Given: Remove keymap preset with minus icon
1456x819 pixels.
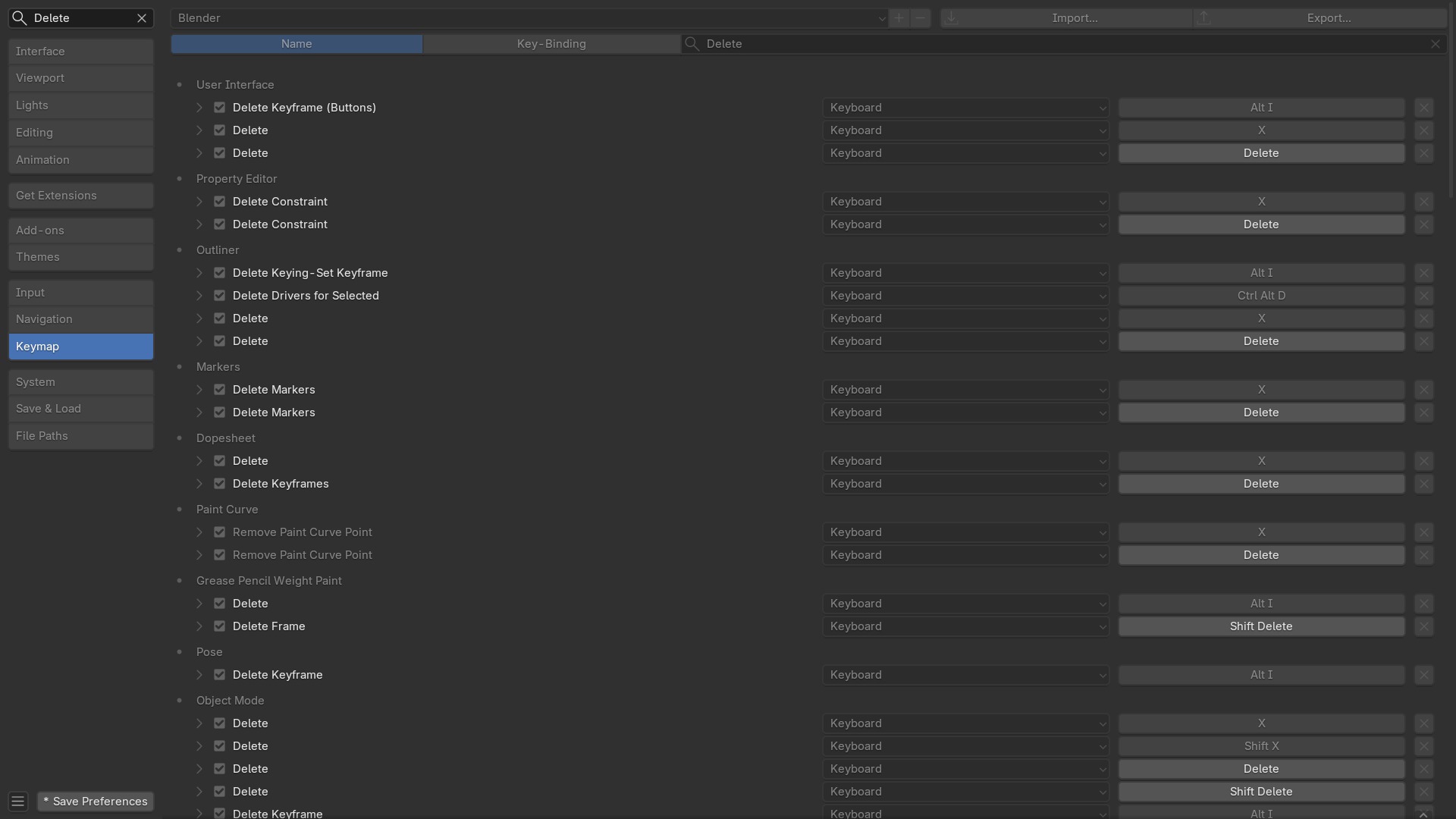Looking at the screenshot, I should [920, 18].
